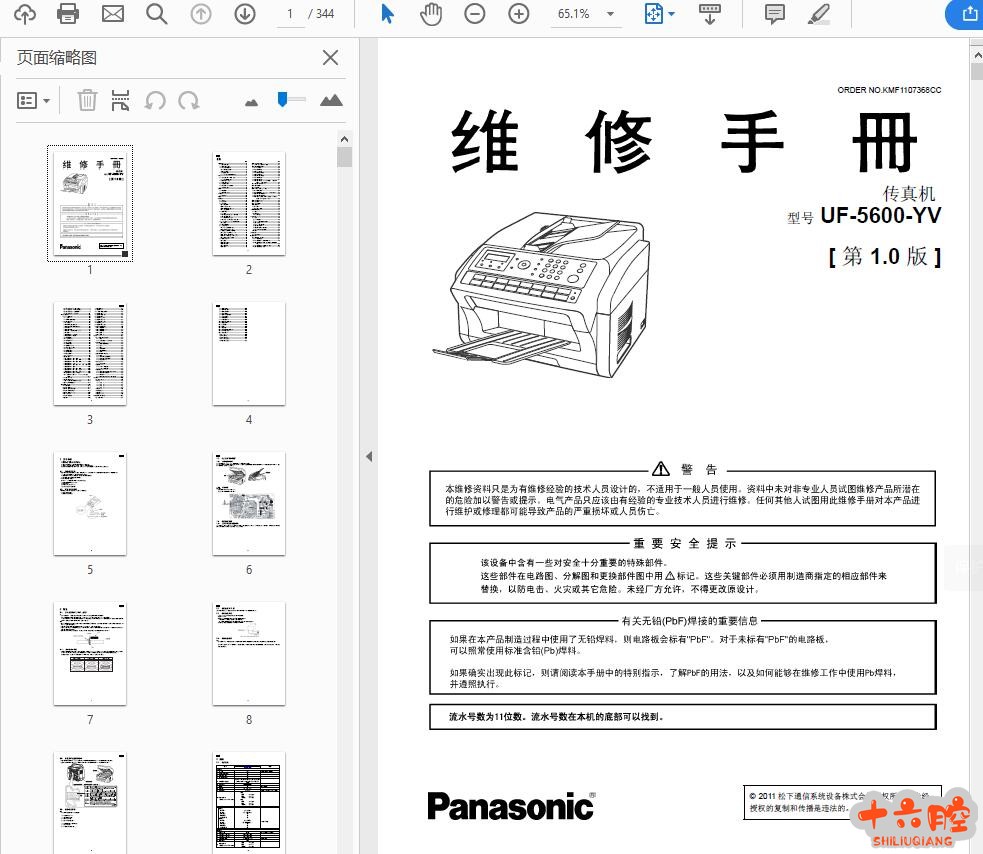Screen dimensions: 983x854
Task: Click the page number input field
Action: pos(290,14)
